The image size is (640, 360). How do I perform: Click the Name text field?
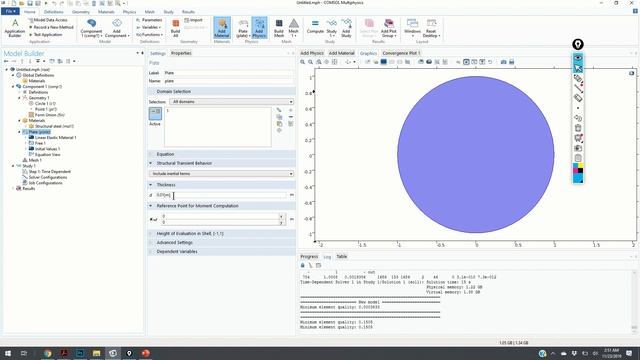coord(228,81)
